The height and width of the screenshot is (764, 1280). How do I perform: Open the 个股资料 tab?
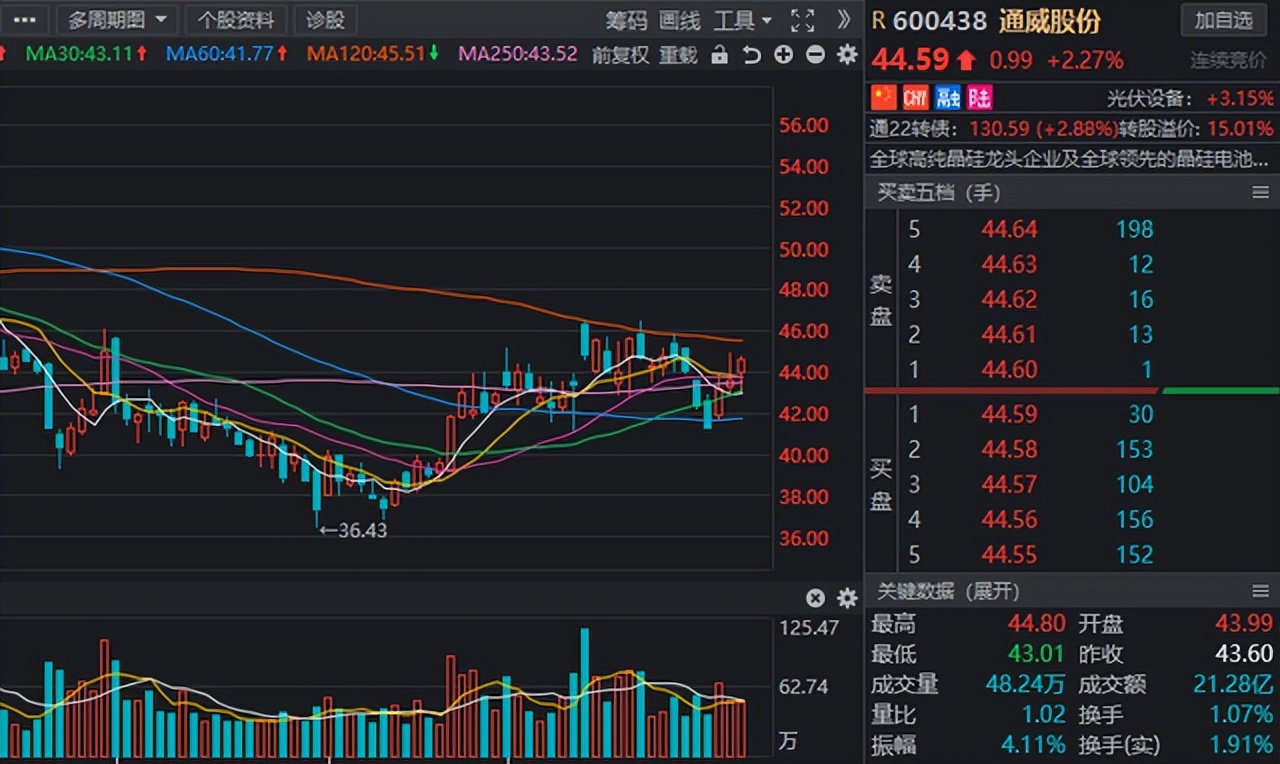click(236, 20)
